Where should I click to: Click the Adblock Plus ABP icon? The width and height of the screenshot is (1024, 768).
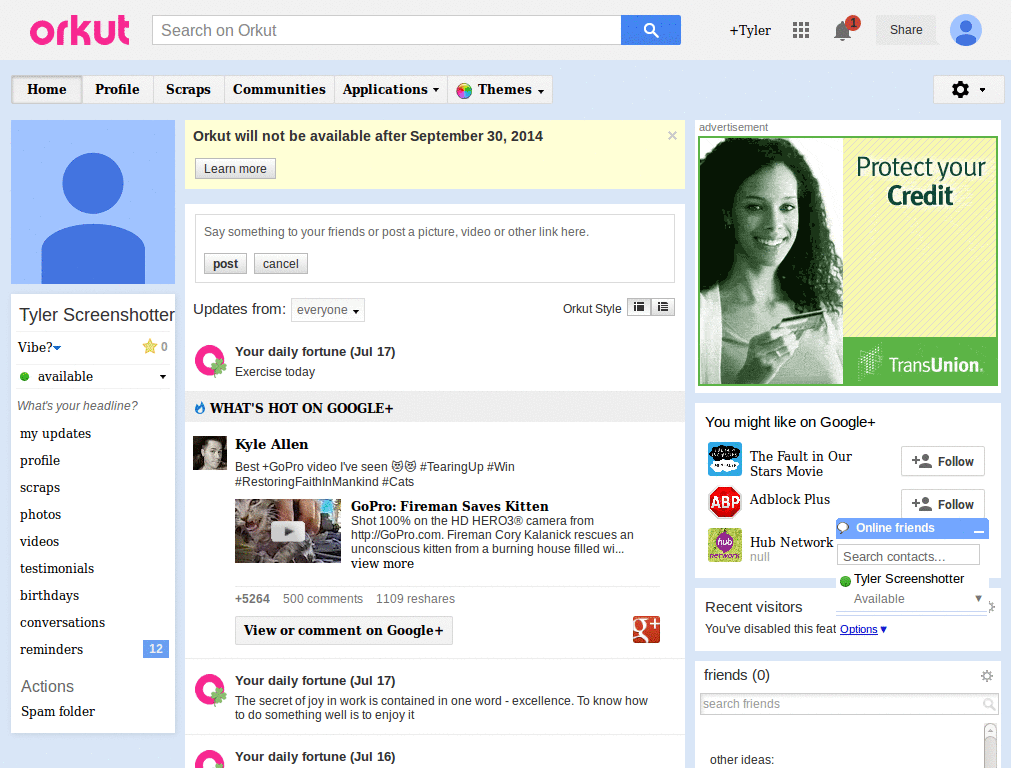tap(725, 502)
